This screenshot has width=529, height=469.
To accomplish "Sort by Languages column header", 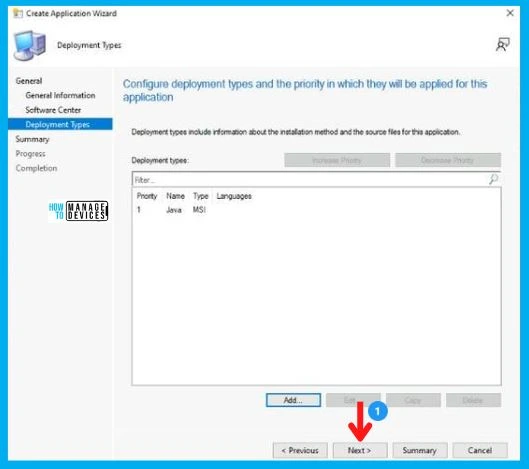I will tap(234, 196).
